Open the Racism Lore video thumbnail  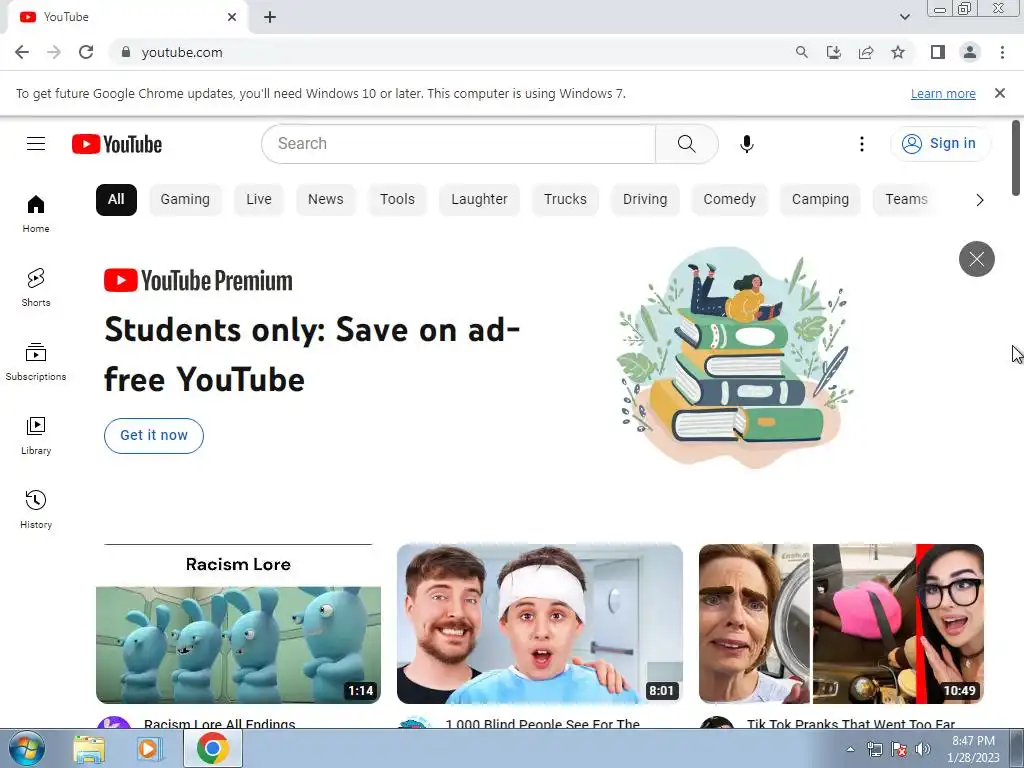point(238,624)
